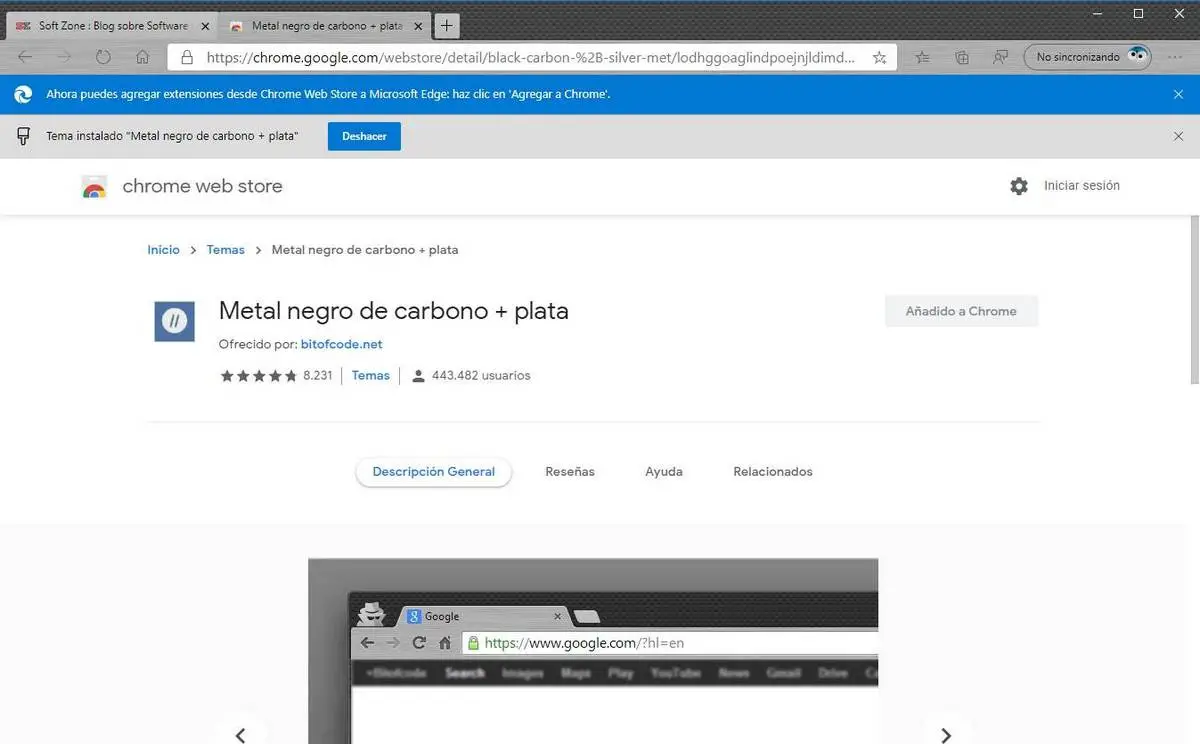Show next screenshot with right arrow
Screen dimensions: 1200x744
(946, 734)
